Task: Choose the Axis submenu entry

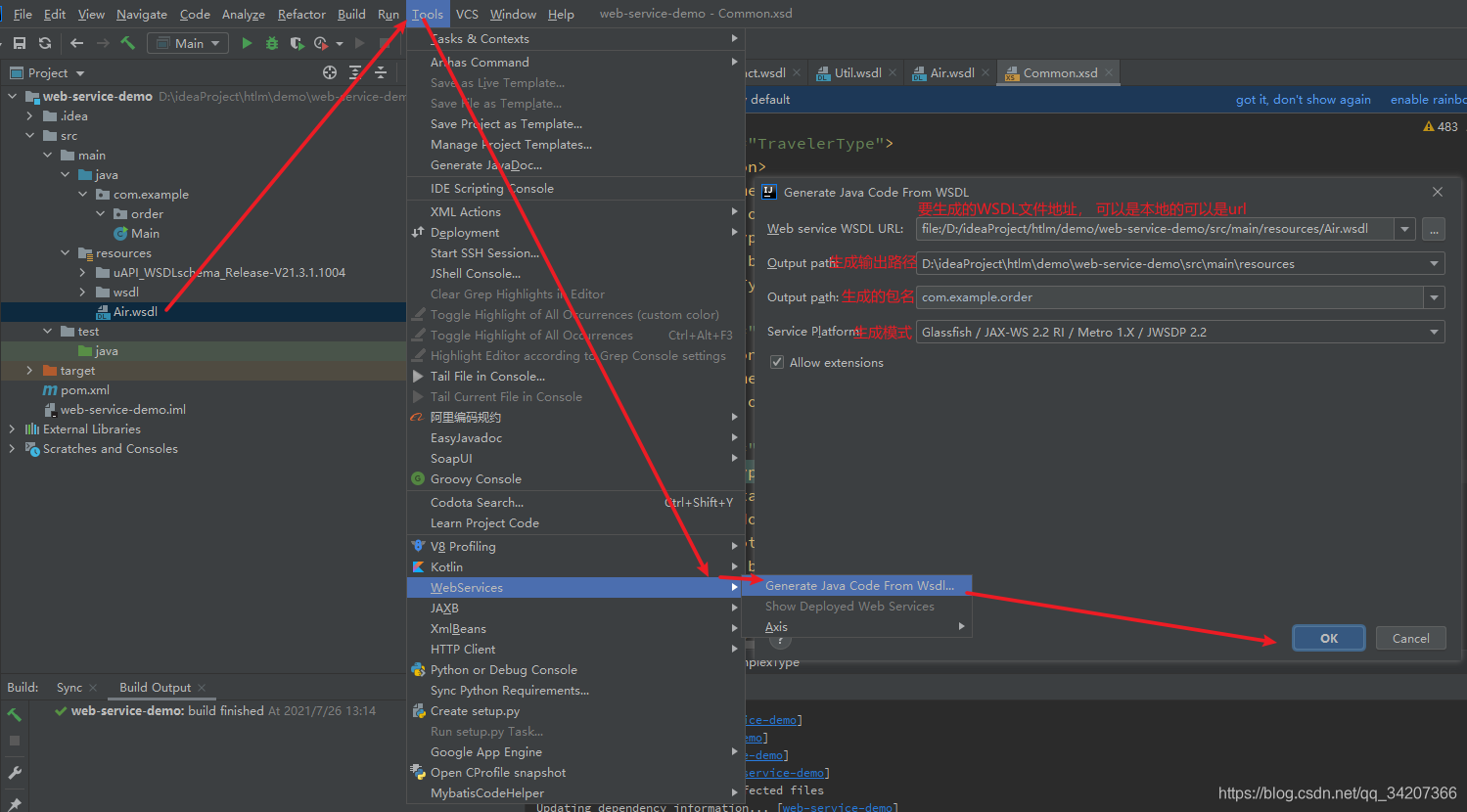Action: pyautogui.click(x=857, y=626)
